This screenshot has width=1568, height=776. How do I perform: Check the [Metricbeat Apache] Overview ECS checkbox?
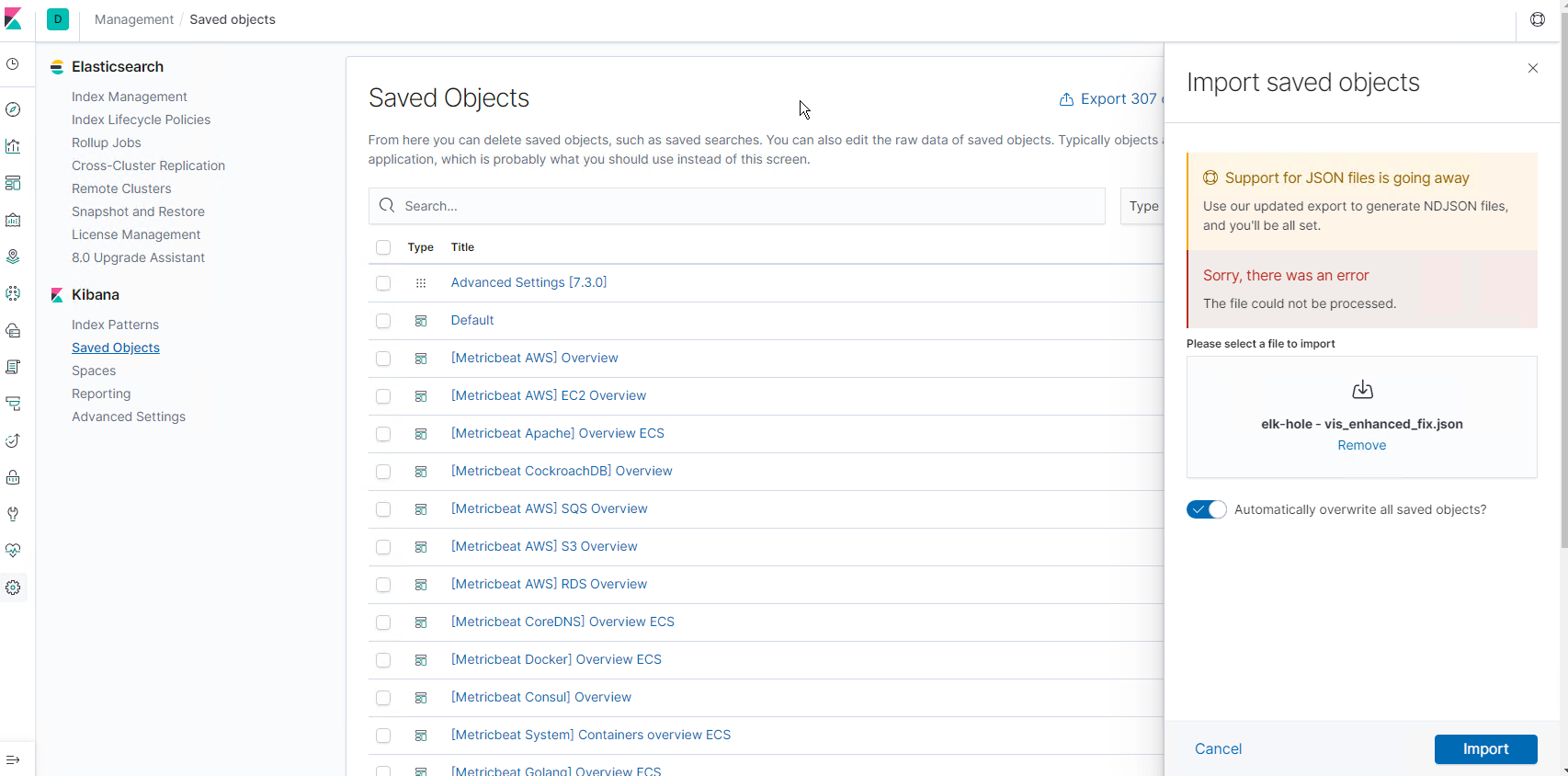(383, 434)
